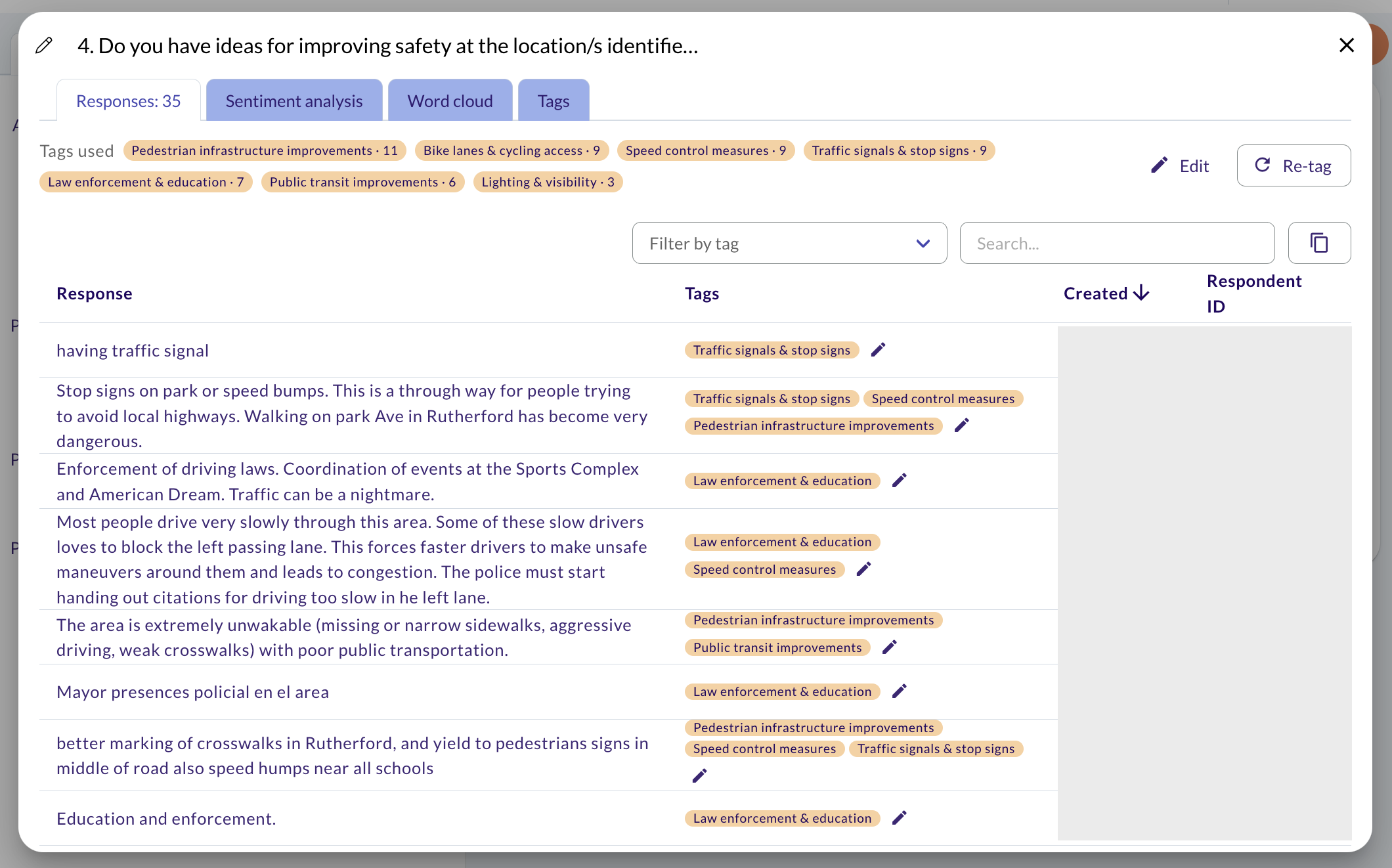Select the 'Education and enforcement.' response text
Screen dimensions: 1392x868
pyautogui.click(x=166, y=819)
